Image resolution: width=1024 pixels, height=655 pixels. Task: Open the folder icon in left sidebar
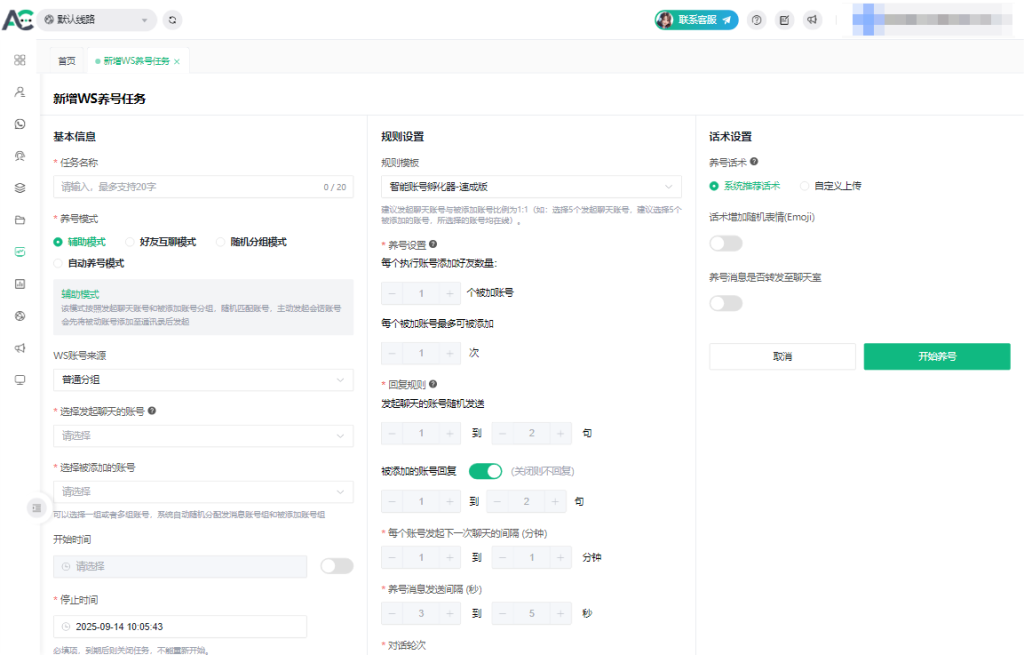(20, 220)
